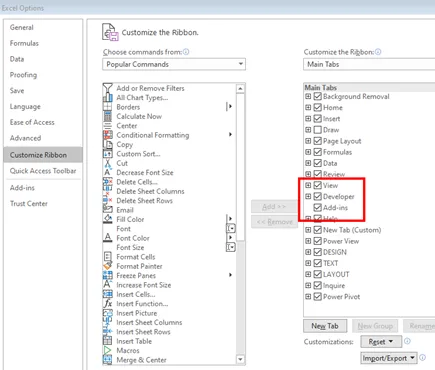Expand the View tab tree node
The image size is (435, 370).
[308, 185]
